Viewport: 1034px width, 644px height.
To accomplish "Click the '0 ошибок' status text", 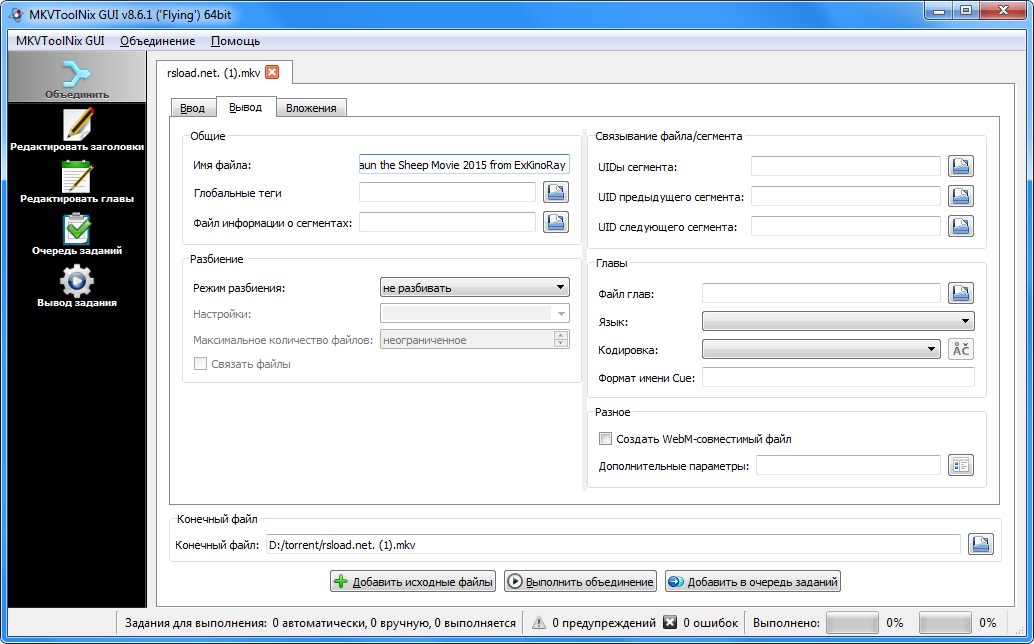I will (x=711, y=623).
